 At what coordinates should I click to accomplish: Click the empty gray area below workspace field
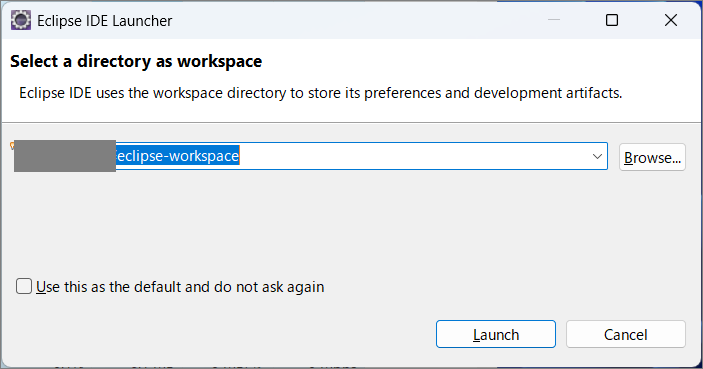350,220
